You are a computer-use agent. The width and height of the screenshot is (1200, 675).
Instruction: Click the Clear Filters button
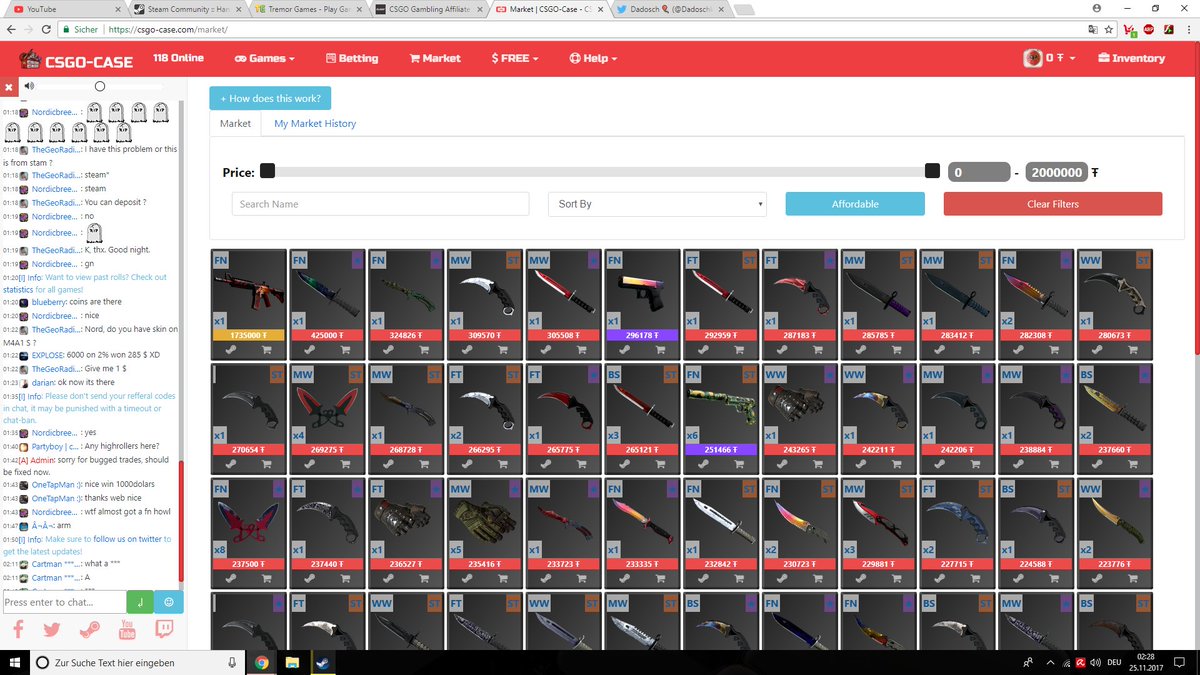(1053, 204)
